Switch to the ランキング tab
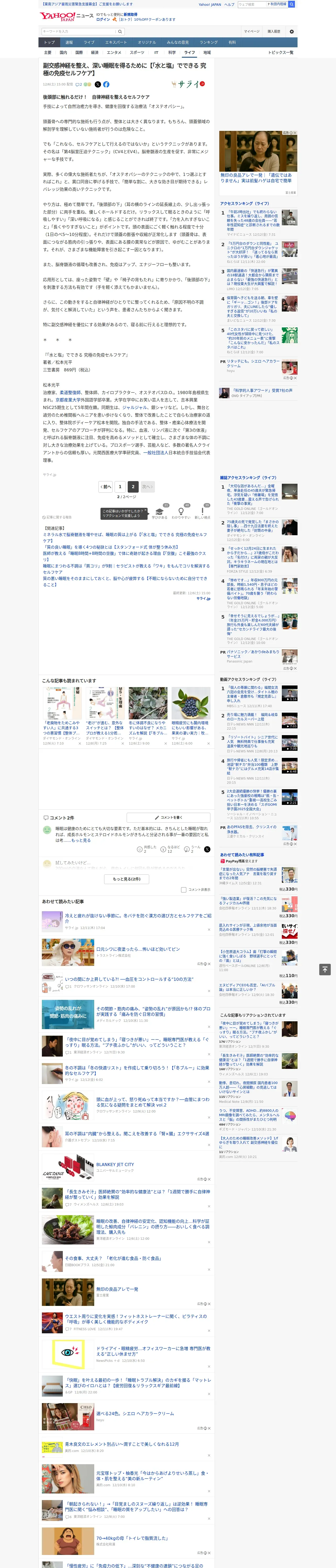The image size is (336, 1568). (209, 42)
